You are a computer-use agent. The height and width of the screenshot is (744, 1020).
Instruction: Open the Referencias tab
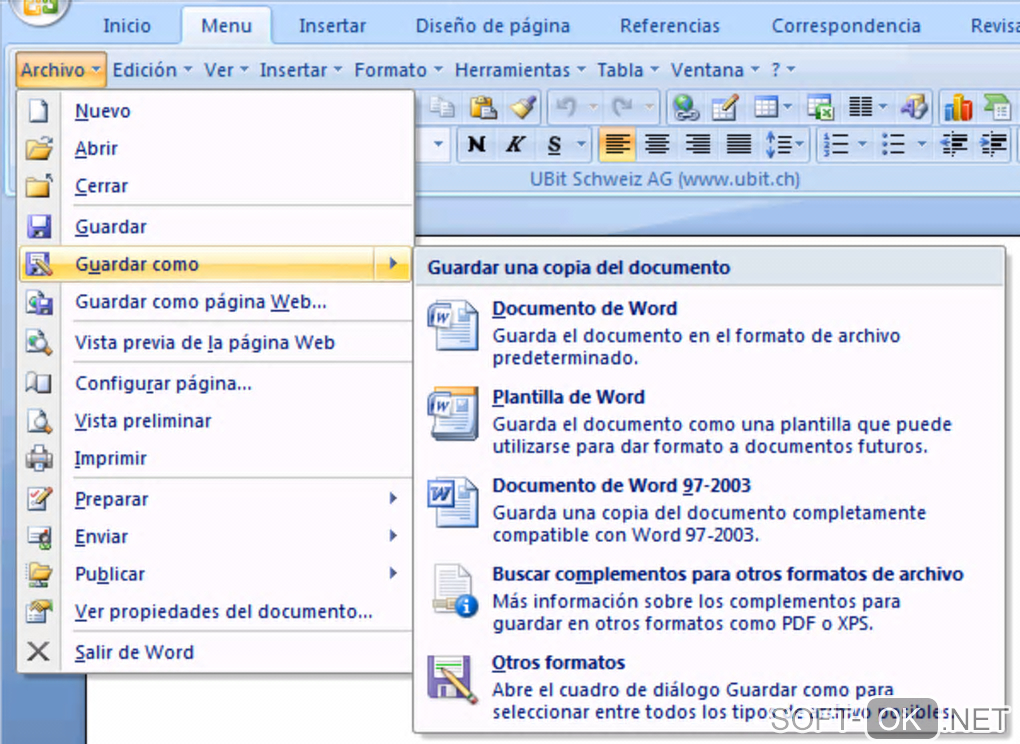670,25
